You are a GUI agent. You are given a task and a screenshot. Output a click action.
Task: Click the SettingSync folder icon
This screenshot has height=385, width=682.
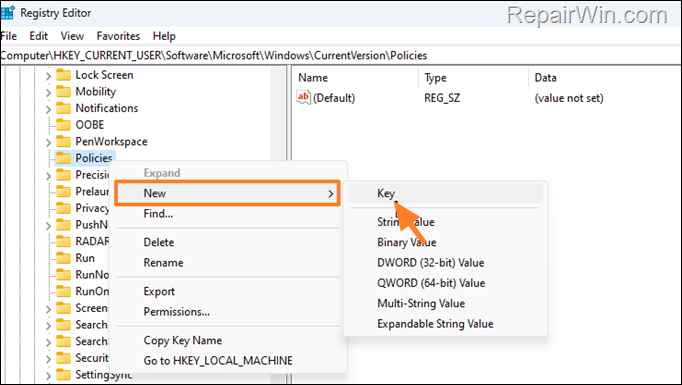[x=64, y=375]
